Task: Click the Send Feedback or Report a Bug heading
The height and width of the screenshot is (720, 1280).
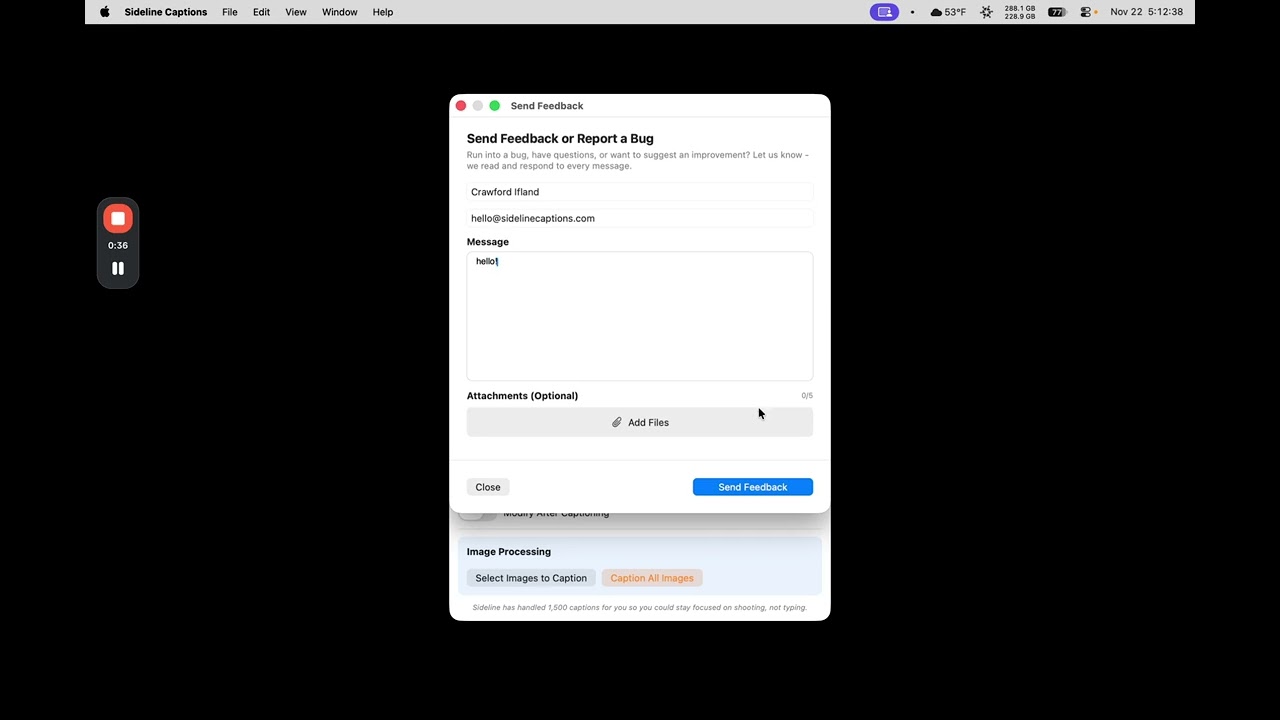Action: click(x=560, y=139)
